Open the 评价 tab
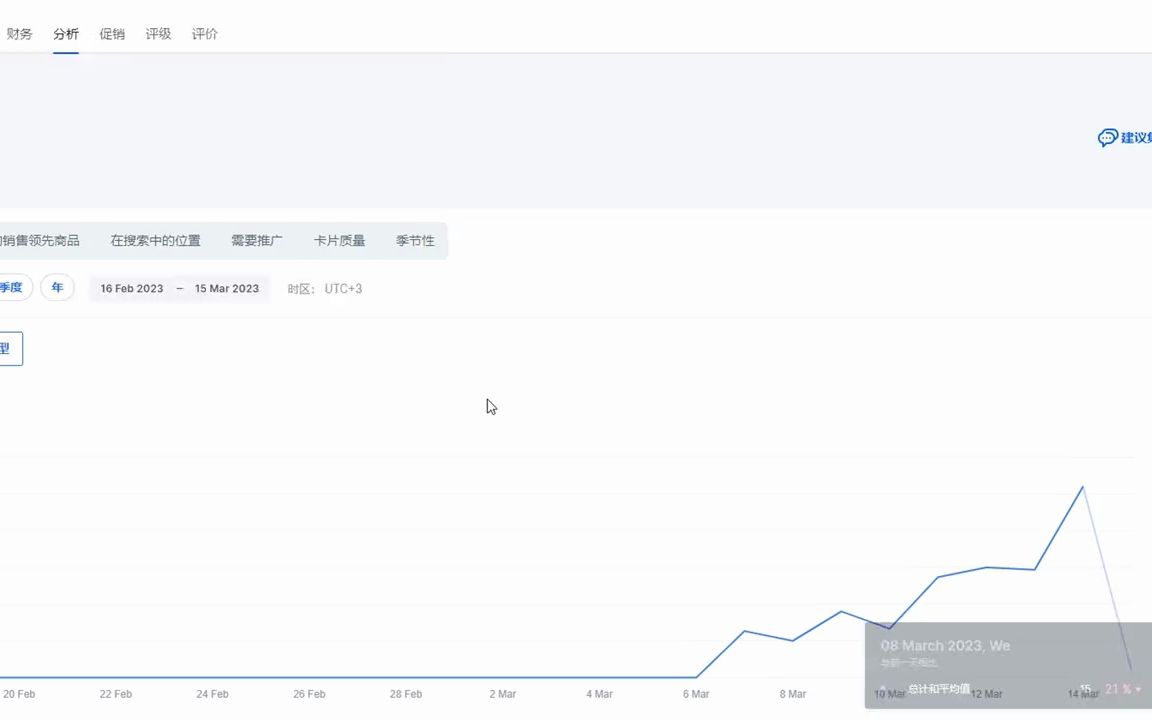Screen dimensions: 1152x720 coord(204,33)
